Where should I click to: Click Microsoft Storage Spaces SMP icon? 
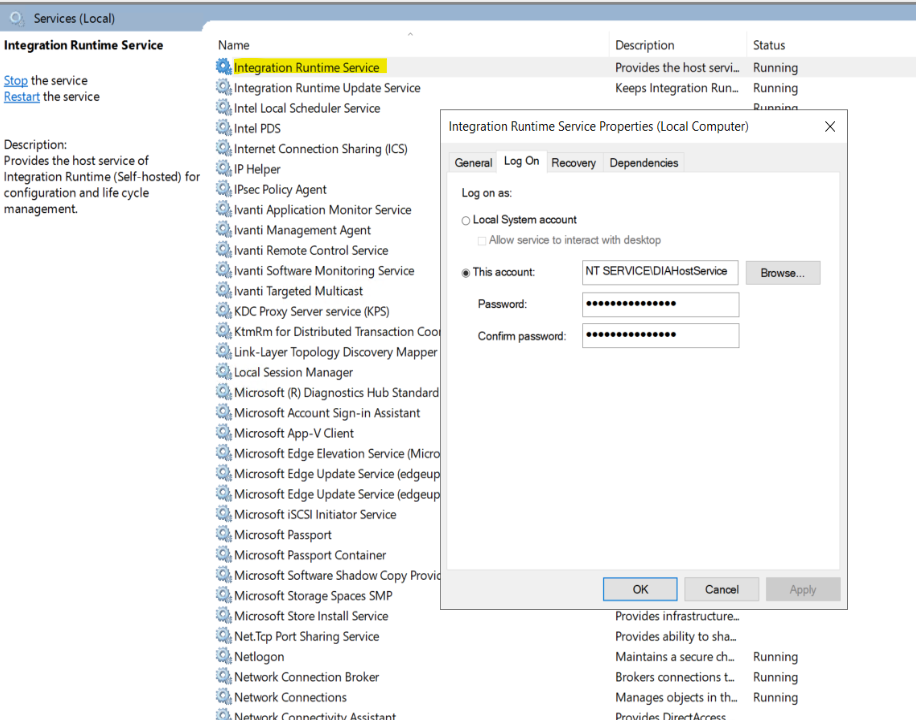(224, 595)
